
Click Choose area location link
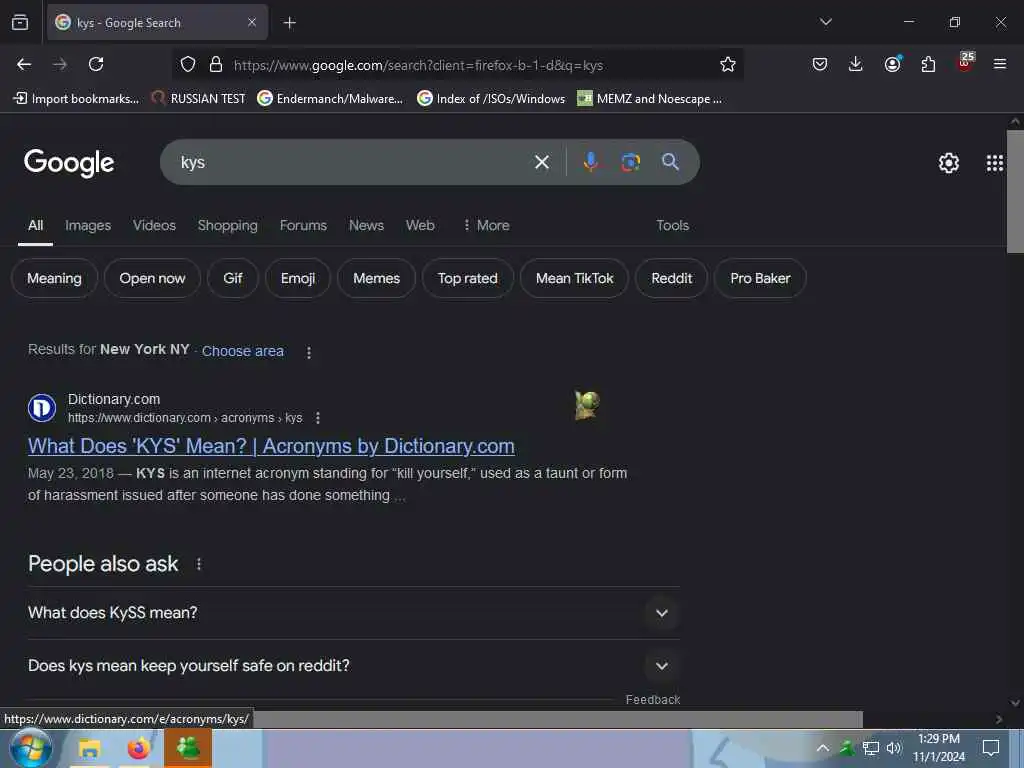pyautogui.click(x=243, y=351)
